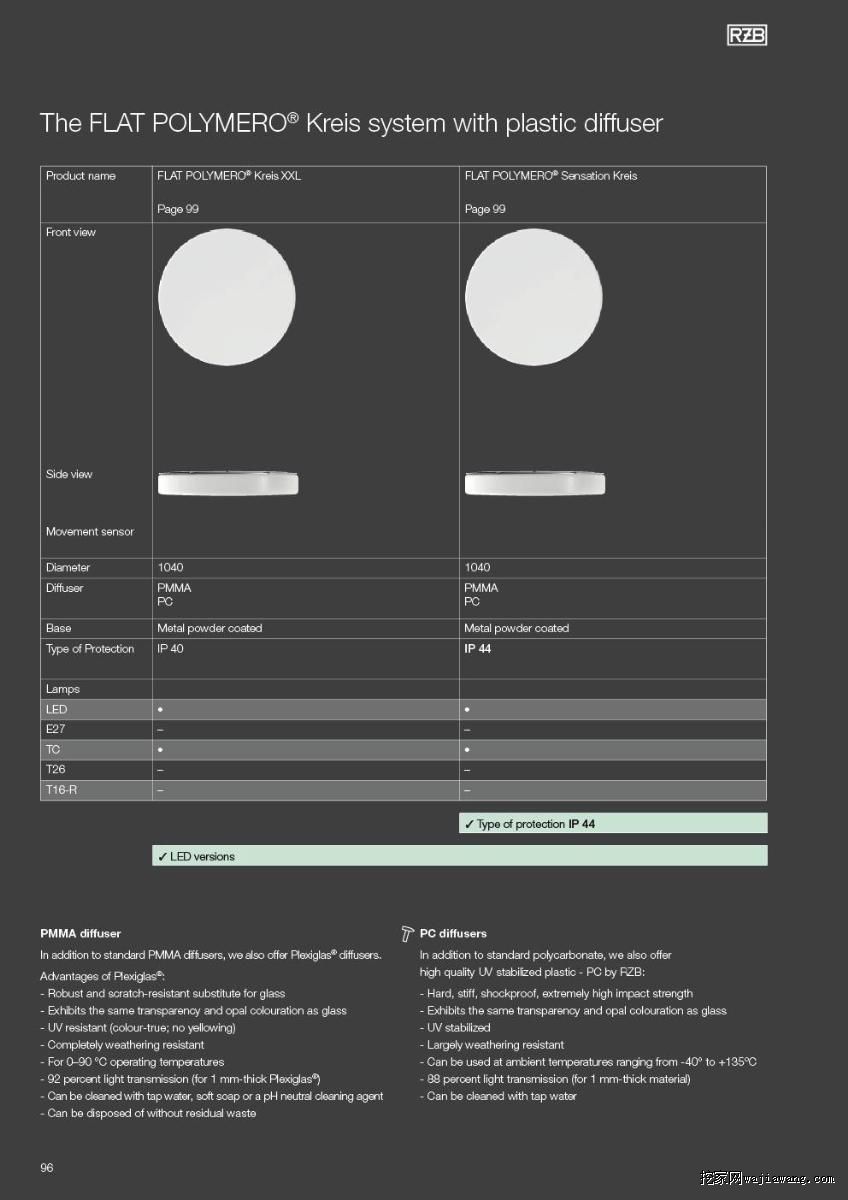Click 'Can be disposed of without residual waste'
Screen dimensions: 848x1200
(148, 1113)
